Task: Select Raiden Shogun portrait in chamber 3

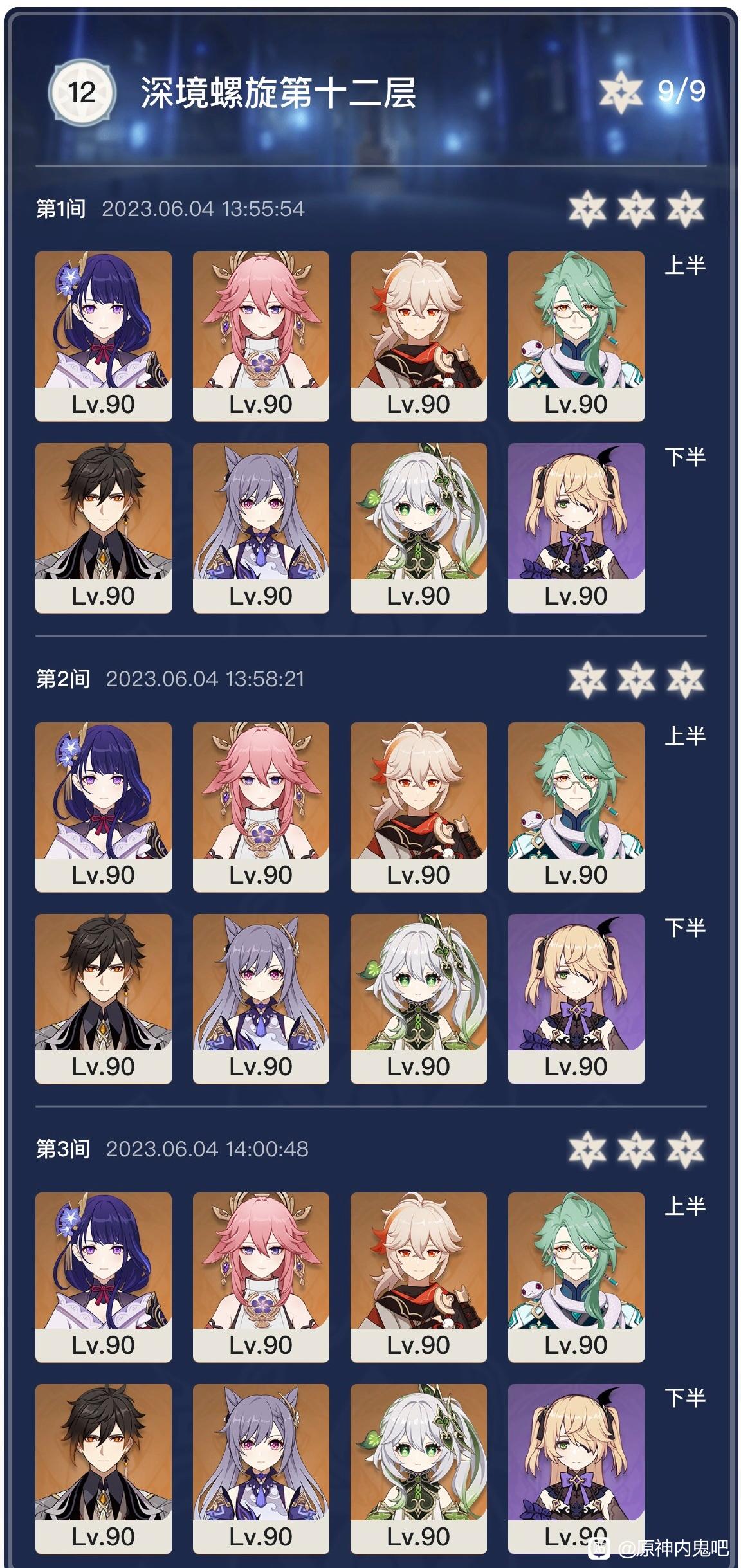Action: [x=104, y=1277]
